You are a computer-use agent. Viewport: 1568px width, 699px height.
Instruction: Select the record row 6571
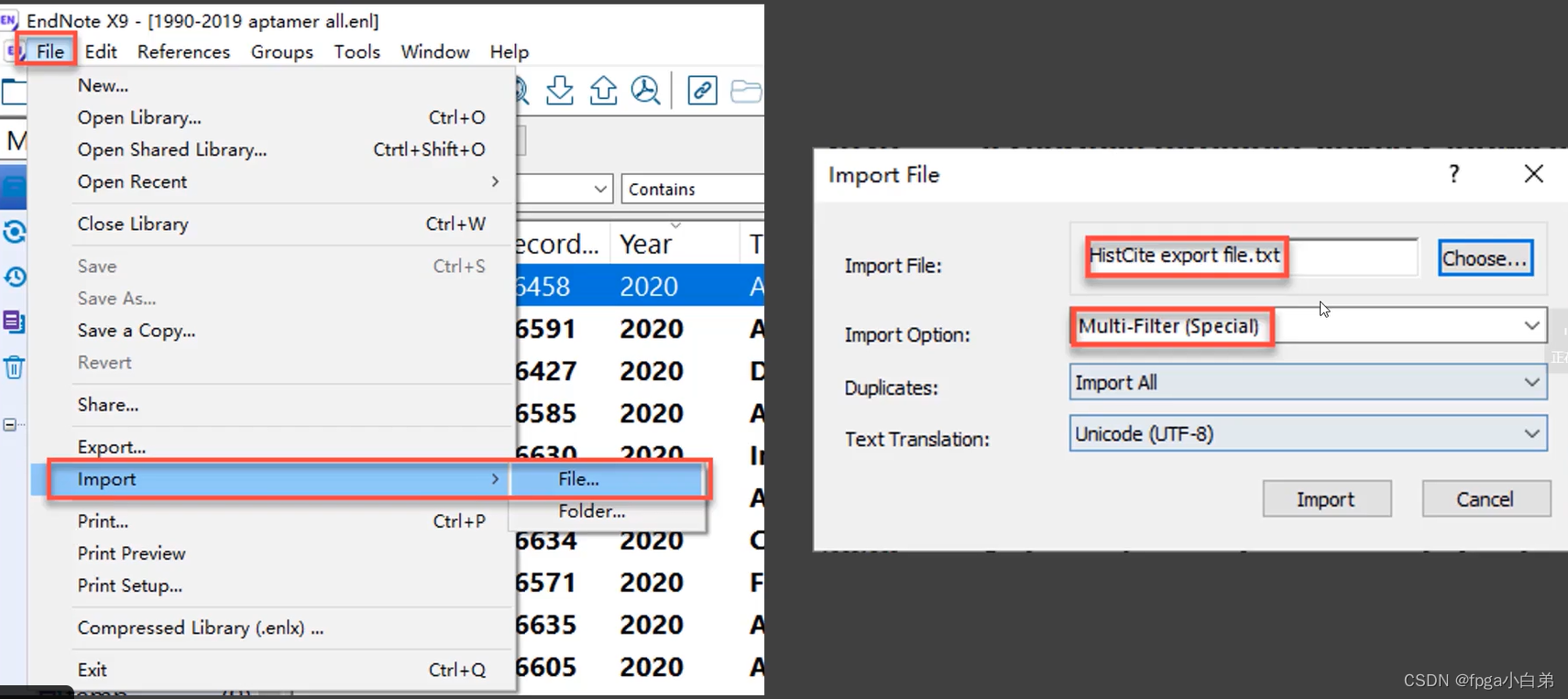coord(640,583)
